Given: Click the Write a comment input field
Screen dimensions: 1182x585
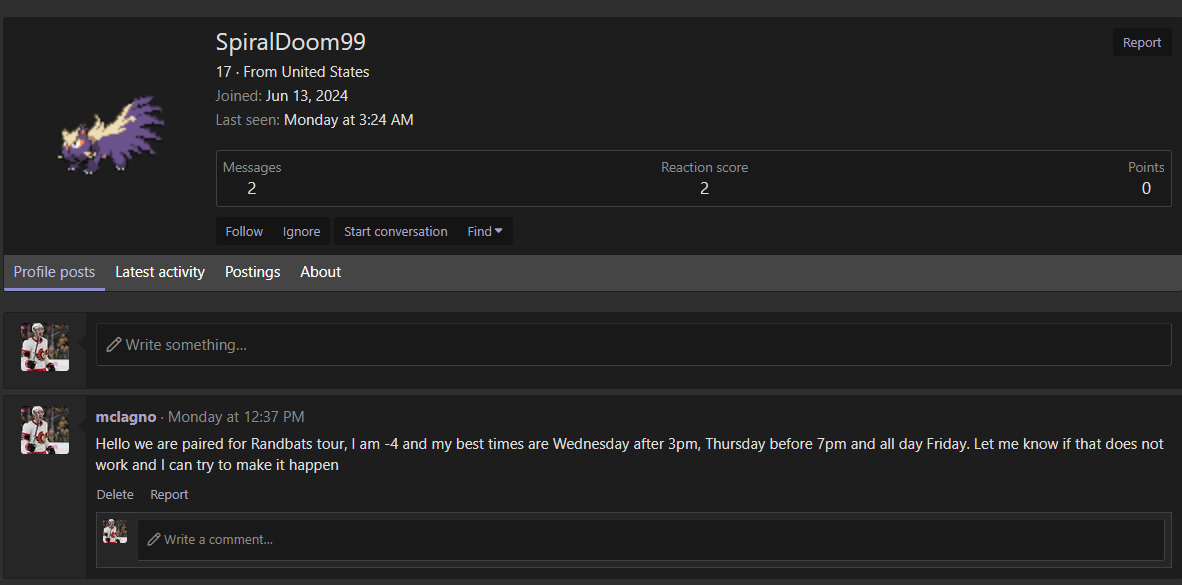Looking at the screenshot, I should click(x=651, y=540).
